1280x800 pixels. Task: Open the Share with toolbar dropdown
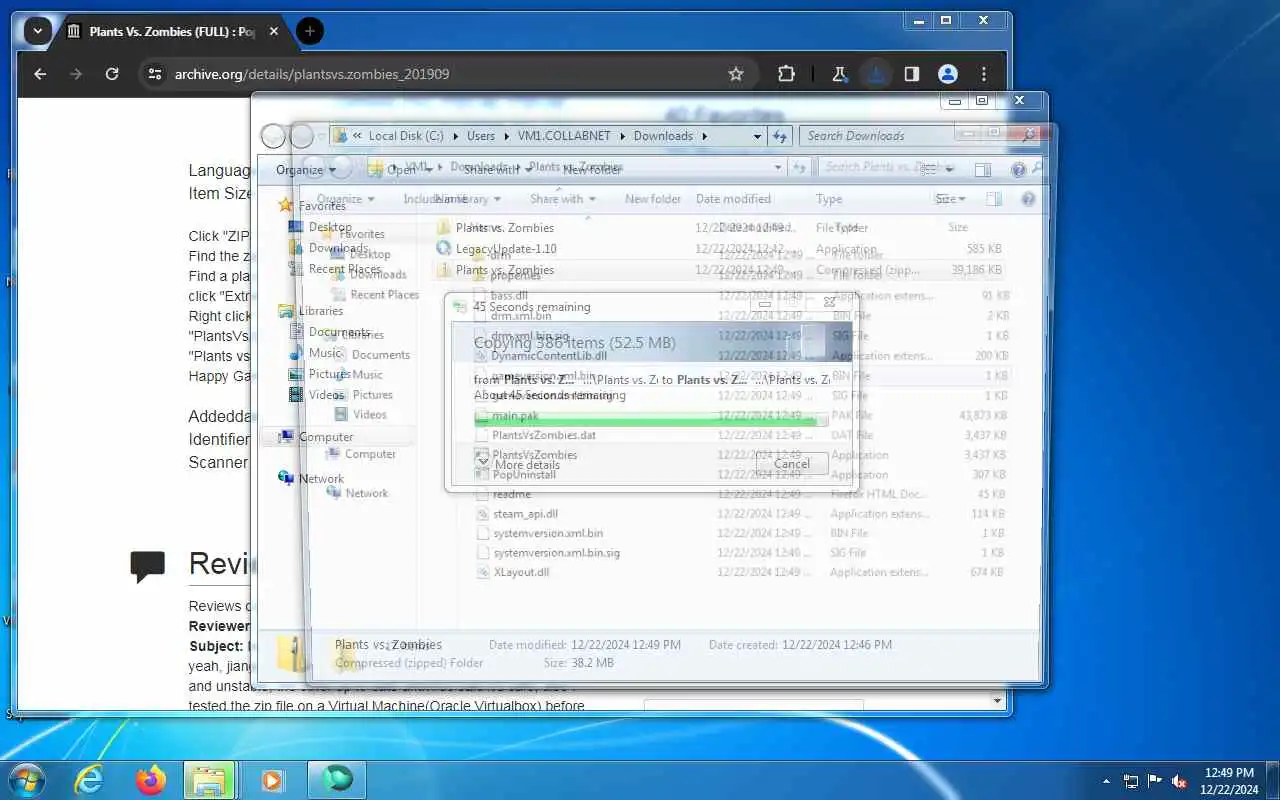(x=562, y=199)
